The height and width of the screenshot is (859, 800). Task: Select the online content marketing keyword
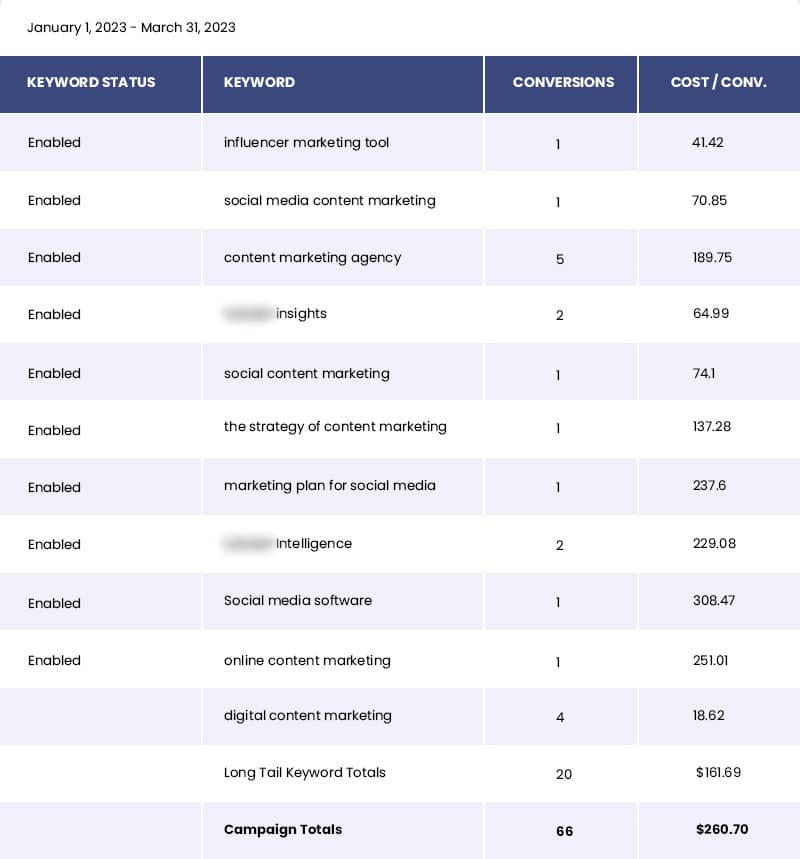(x=307, y=660)
